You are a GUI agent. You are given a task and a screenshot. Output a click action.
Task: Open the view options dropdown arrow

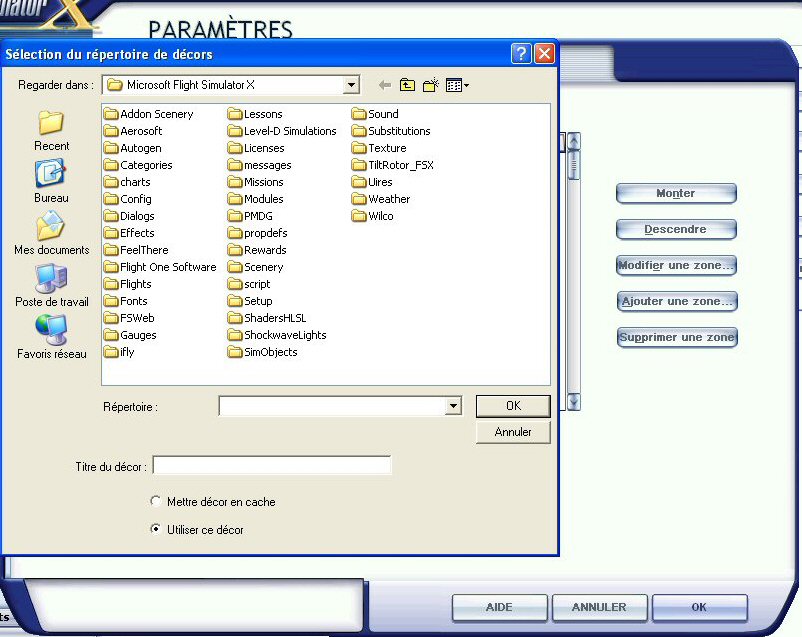click(x=466, y=85)
